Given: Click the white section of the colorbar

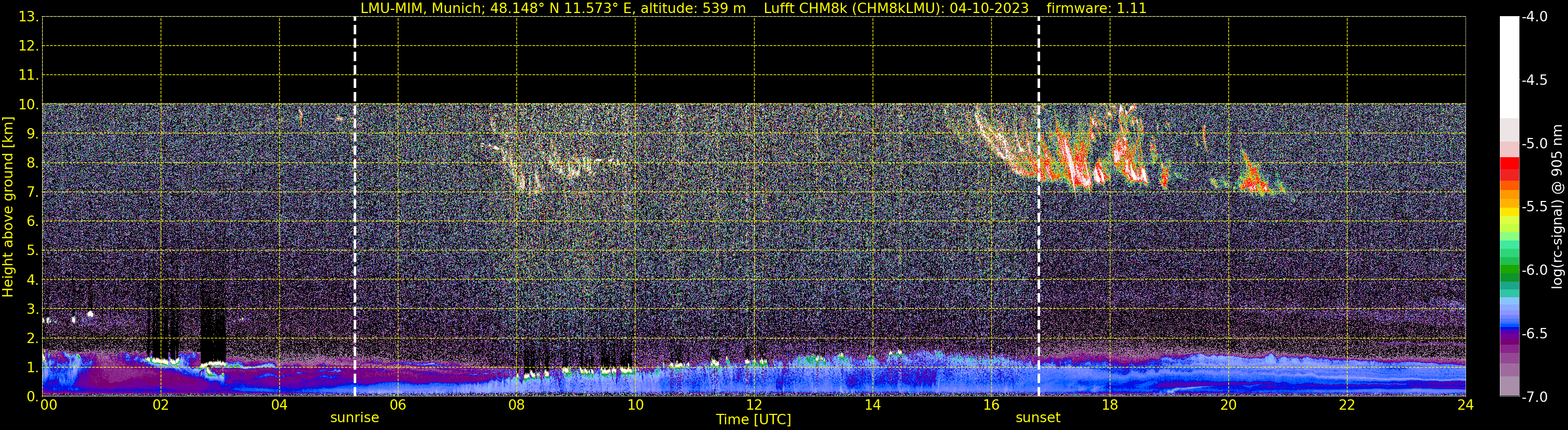Looking at the screenshot, I should click(1510, 67).
